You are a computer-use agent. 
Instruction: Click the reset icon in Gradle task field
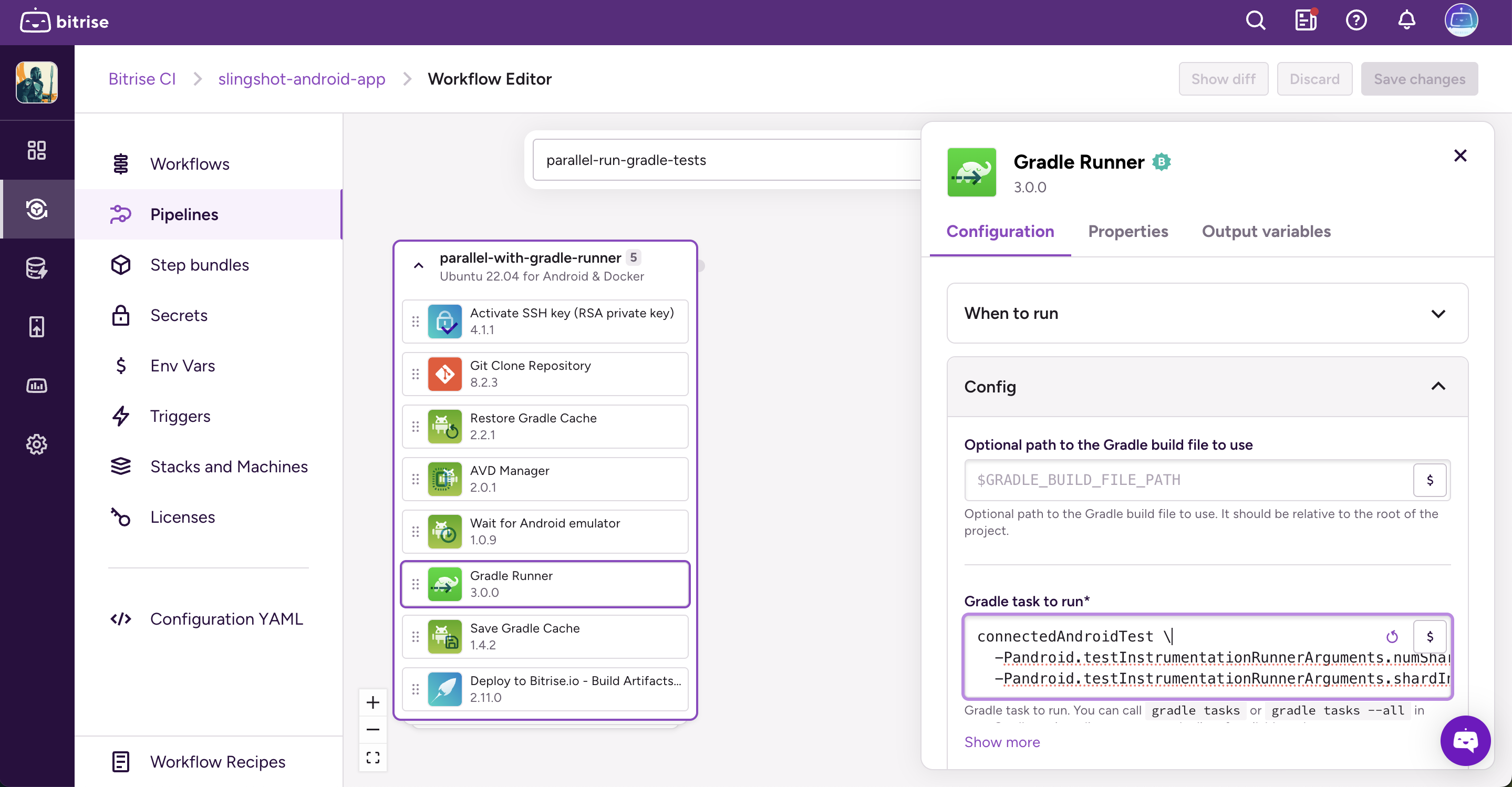pos(1392,637)
